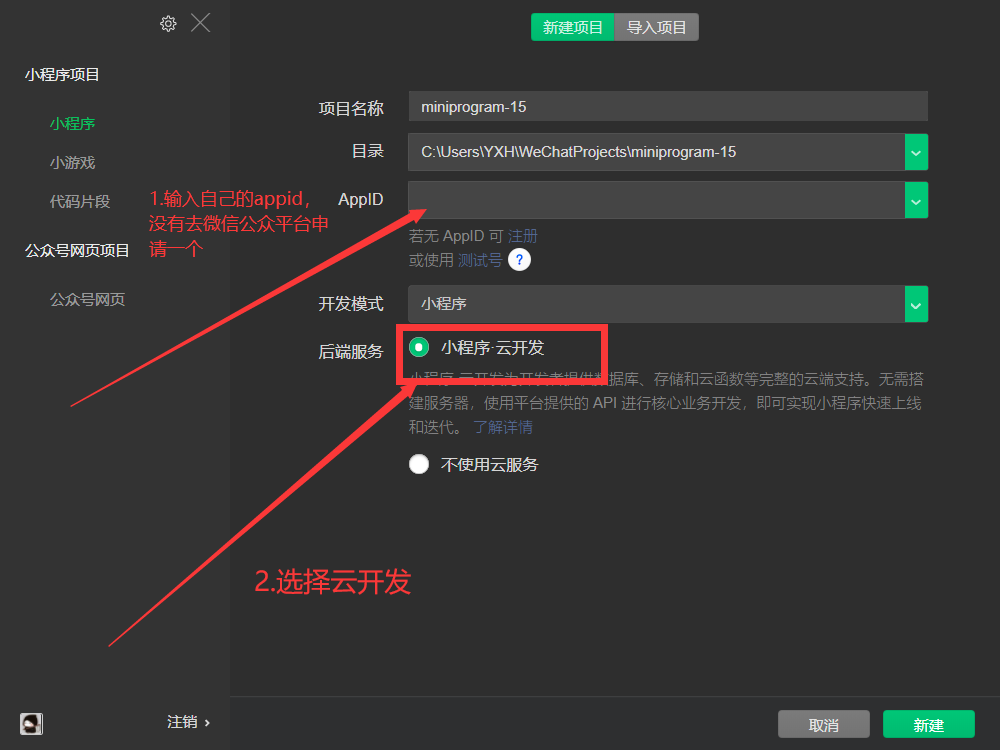Open the AppID dropdown list
The width and height of the screenshot is (1000, 750).
(915, 200)
